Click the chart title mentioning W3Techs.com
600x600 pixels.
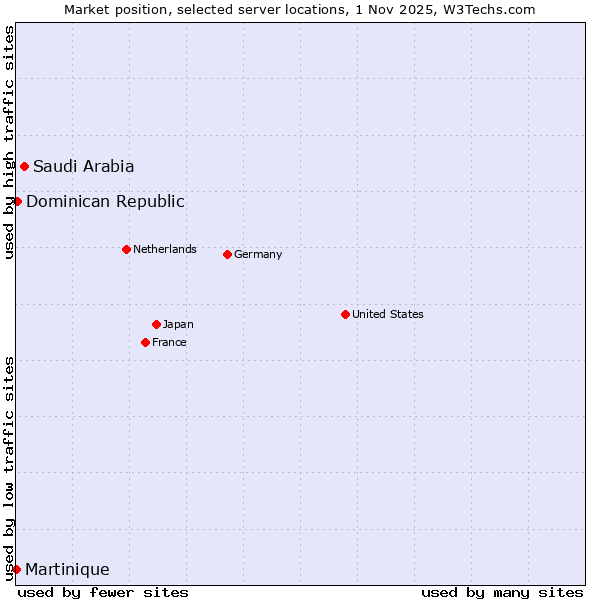click(x=300, y=9)
